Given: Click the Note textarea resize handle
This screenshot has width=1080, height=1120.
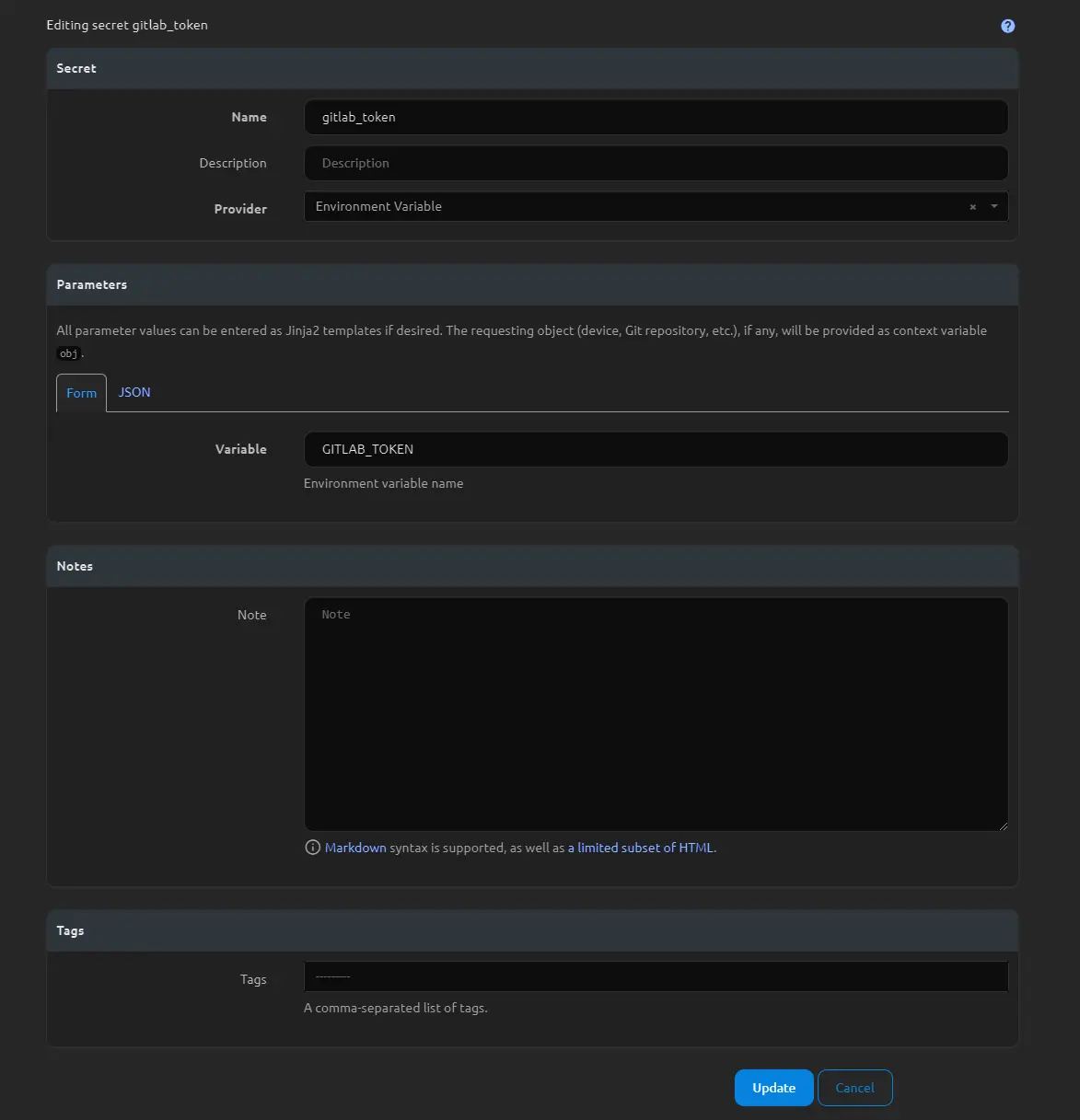Looking at the screenshot, I should click(x=1003, y=826).
